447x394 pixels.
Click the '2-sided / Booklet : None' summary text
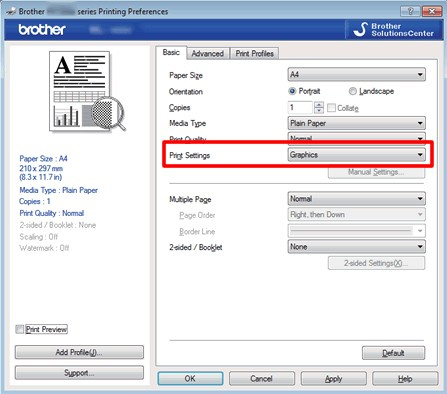tap(58, 225)
